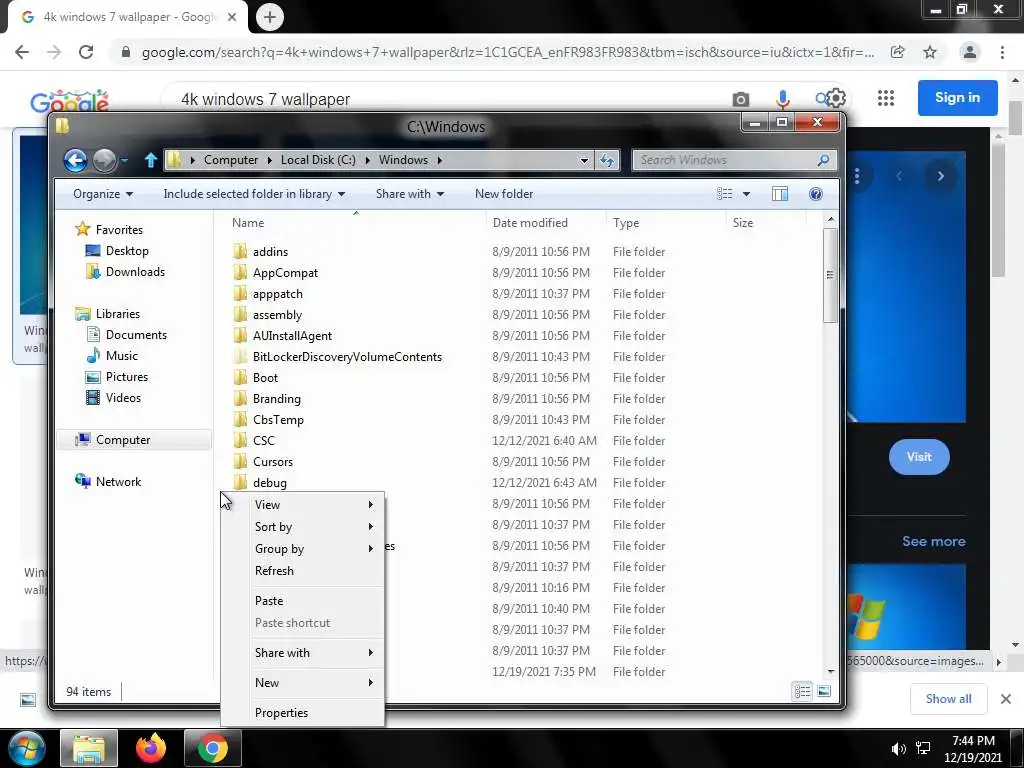The width and height of the screenshot is (1024, 768).
Task: Click Chrome back arrow
Action: click(x=22, y=52)
